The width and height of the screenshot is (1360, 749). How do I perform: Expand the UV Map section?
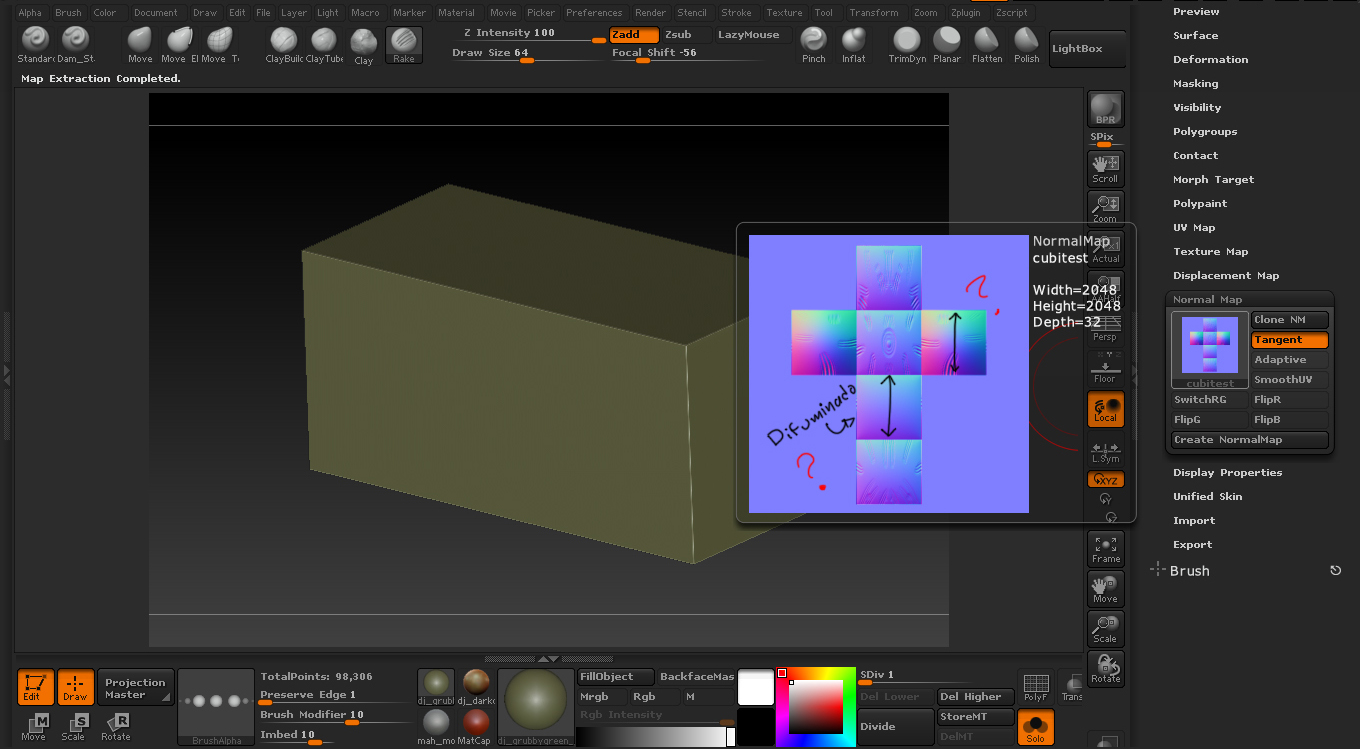[x=1194, y=228]
